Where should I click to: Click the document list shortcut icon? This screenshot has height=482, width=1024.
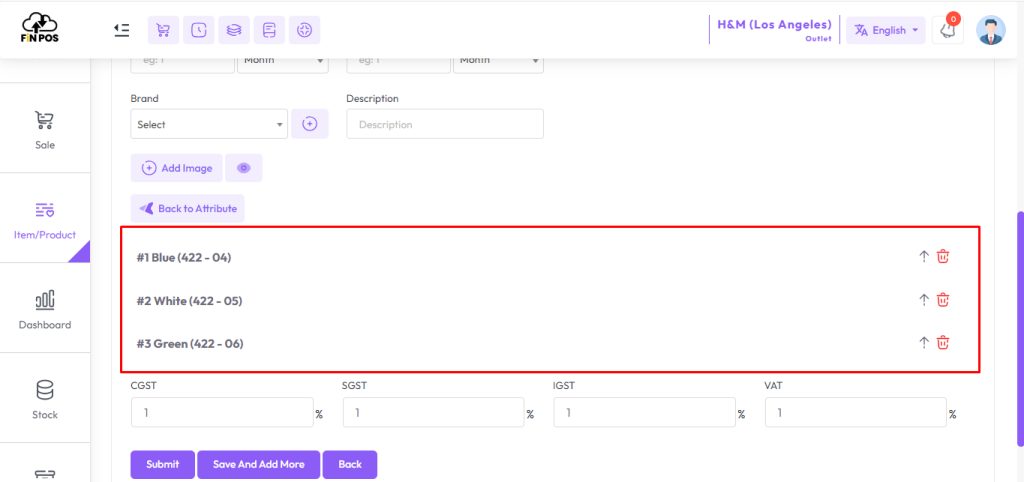pyautogui.click(x=269, y=30)
